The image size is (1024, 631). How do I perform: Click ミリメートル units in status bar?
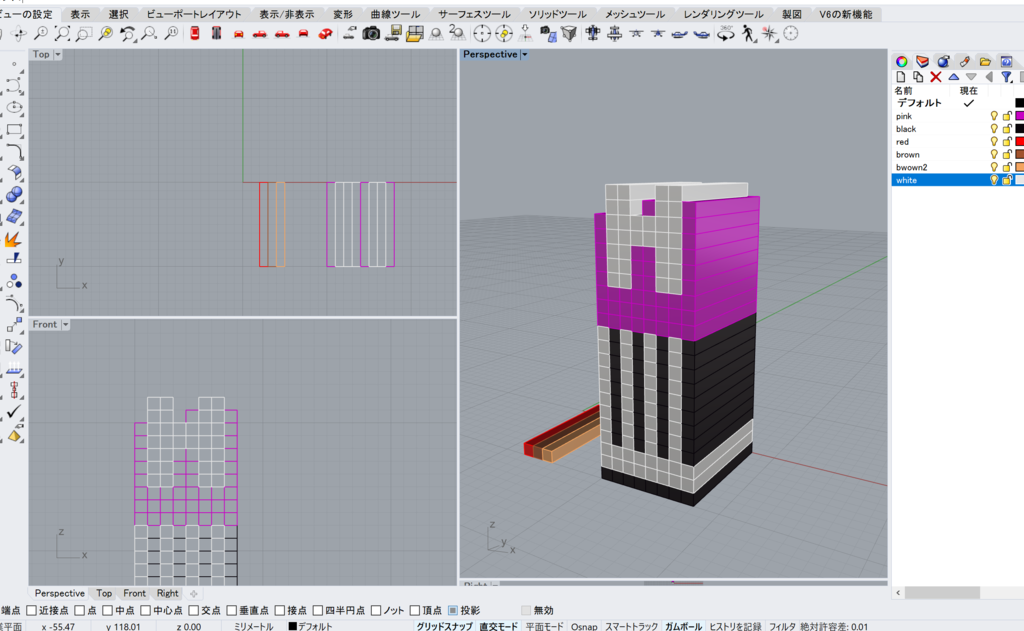click(x=253, y=626)
